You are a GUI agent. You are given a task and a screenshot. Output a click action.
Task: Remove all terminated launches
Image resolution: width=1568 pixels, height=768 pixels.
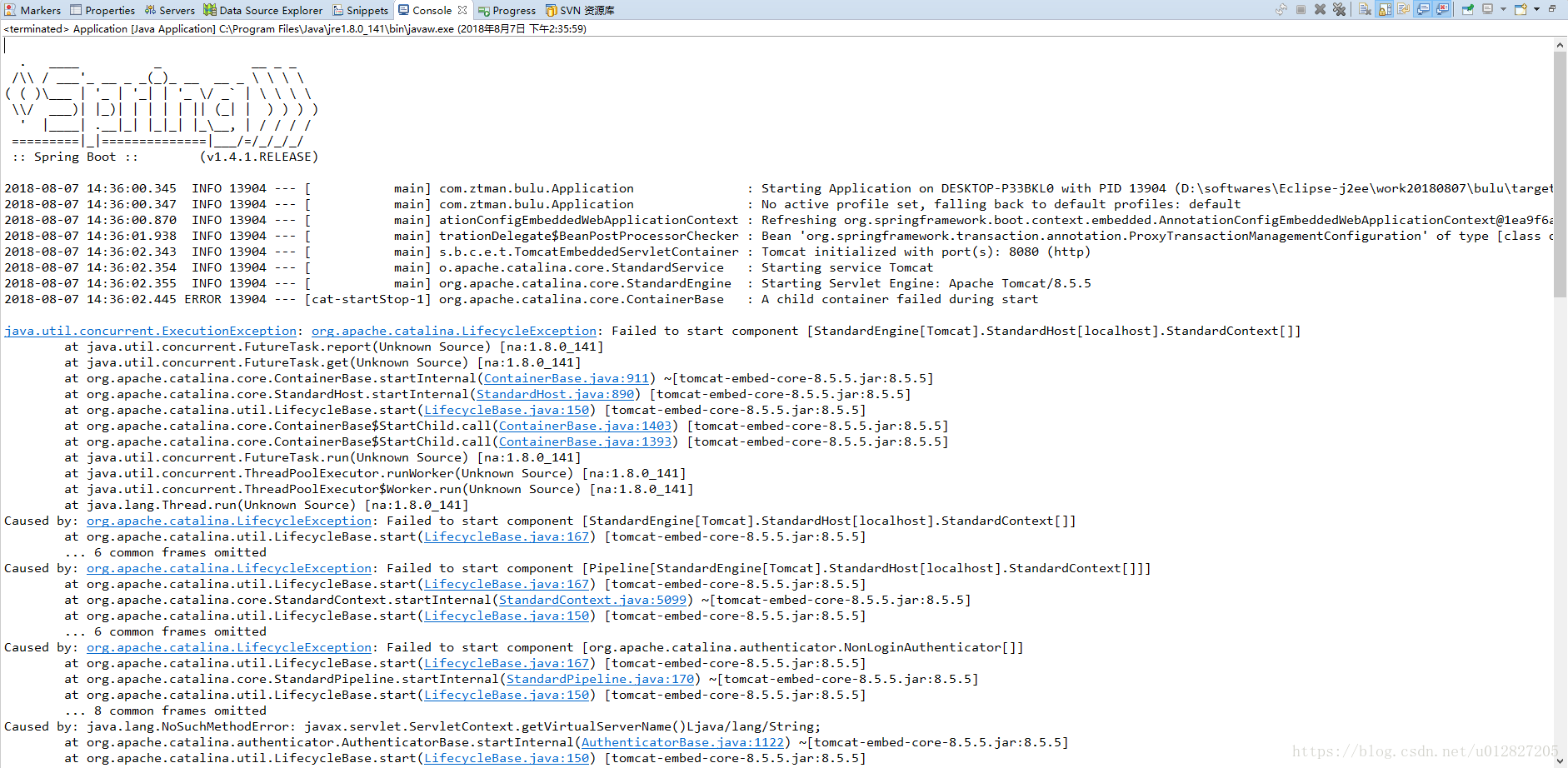coord(1339,10)
